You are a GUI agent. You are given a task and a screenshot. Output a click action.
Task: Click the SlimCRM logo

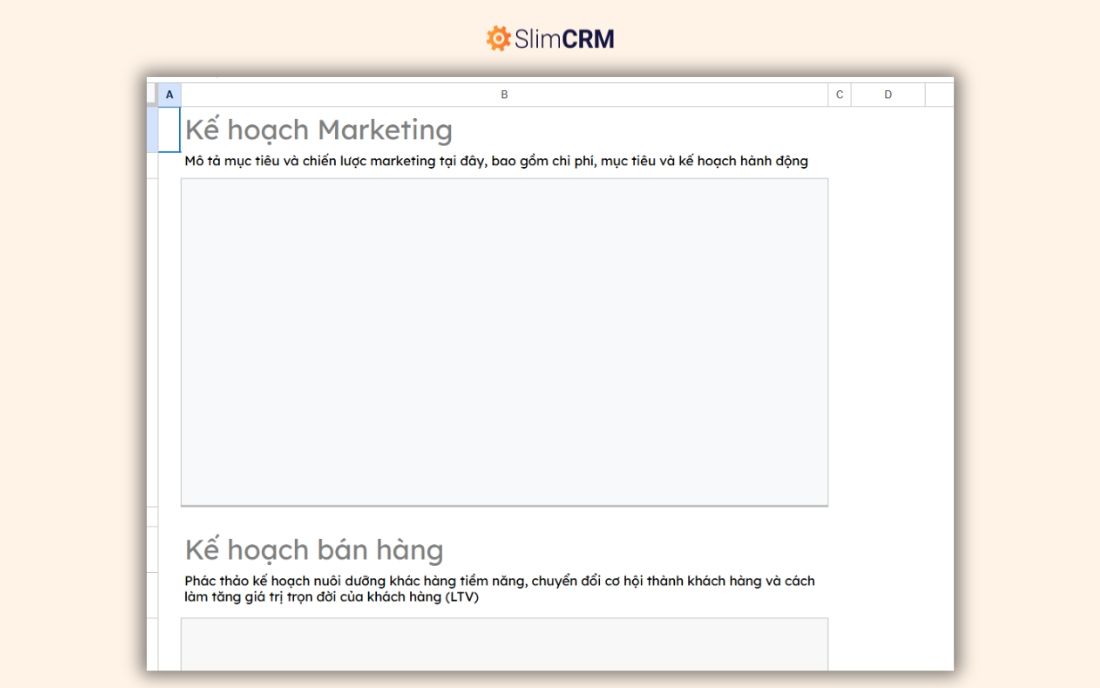tap(550, 39)
